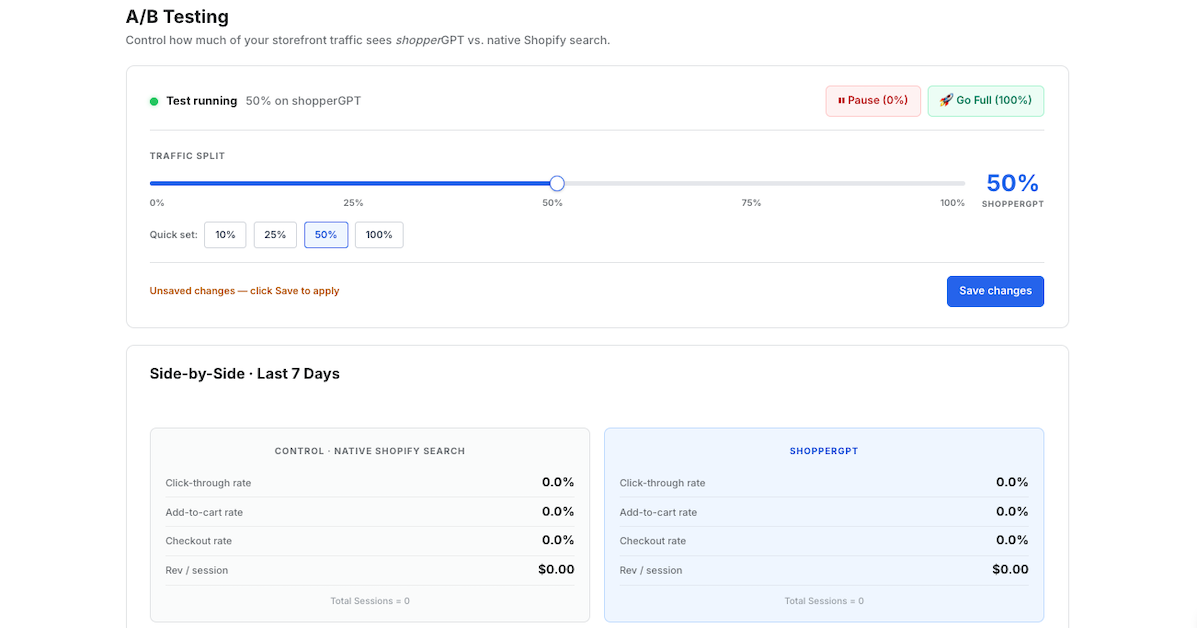This screenshot has width=1197, height=628.
Task: Click the Control card's 'Total Sessions = 0' text
Action: coord(369,601)
